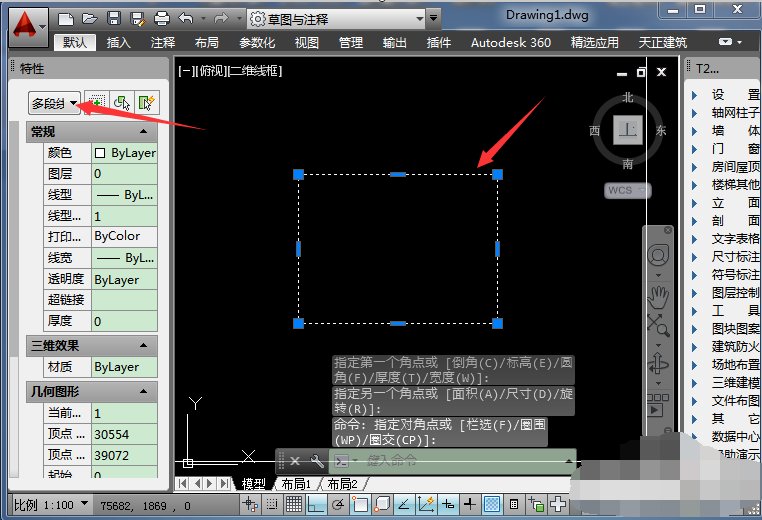
Task: Toggle Dynamic Input in status bar
Action: [448, 504]
